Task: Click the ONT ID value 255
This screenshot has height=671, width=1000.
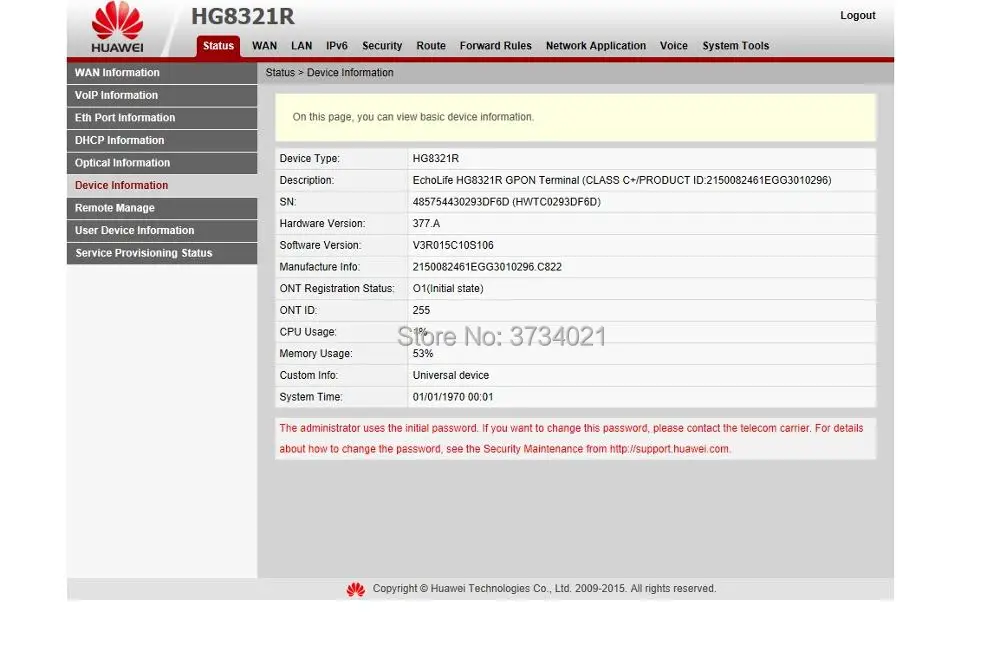Action: click(421, 310)
